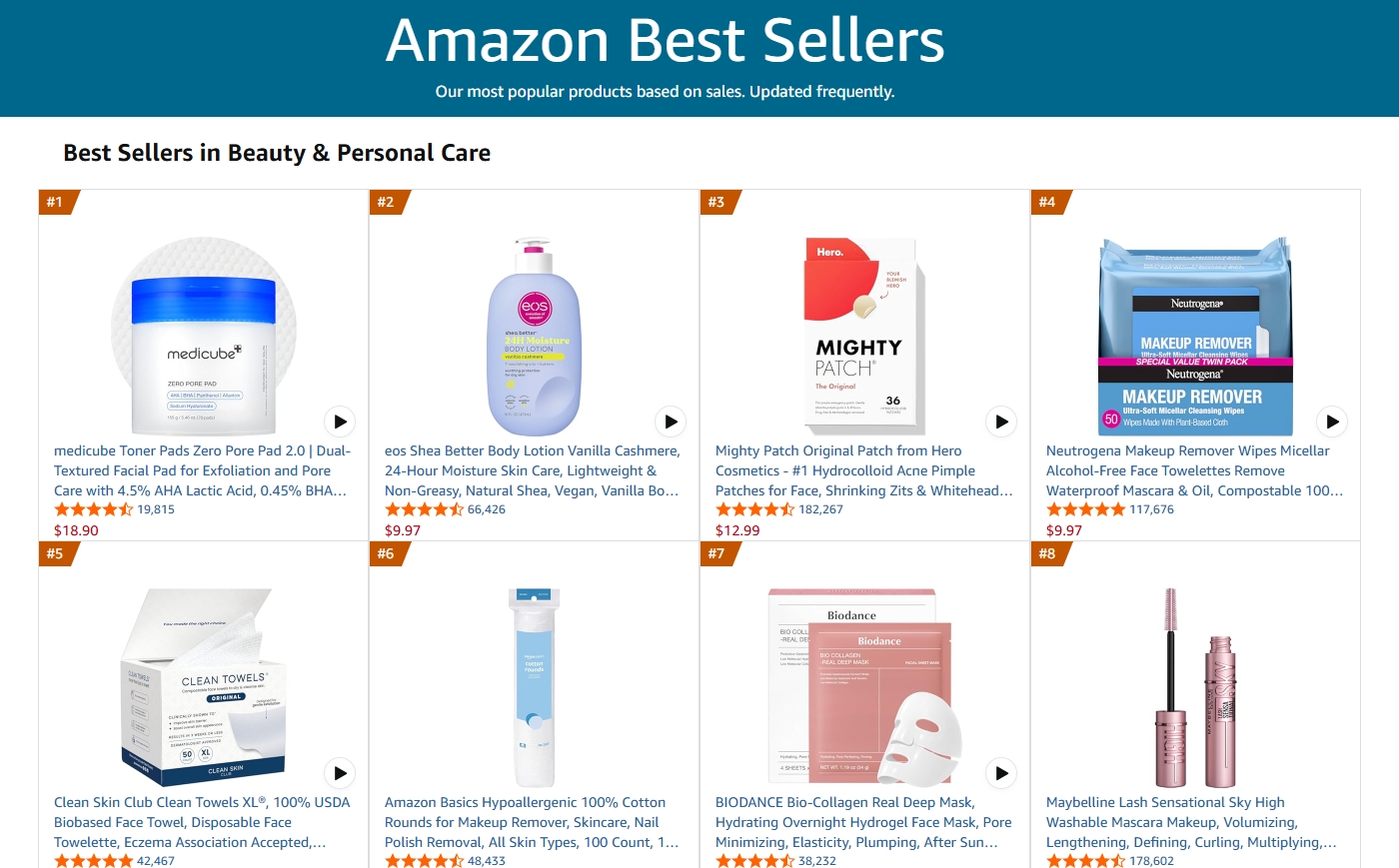Open Maybelline Lash Sensational Sky High link
This screenshot has width=1399, height=868.
1191,822
